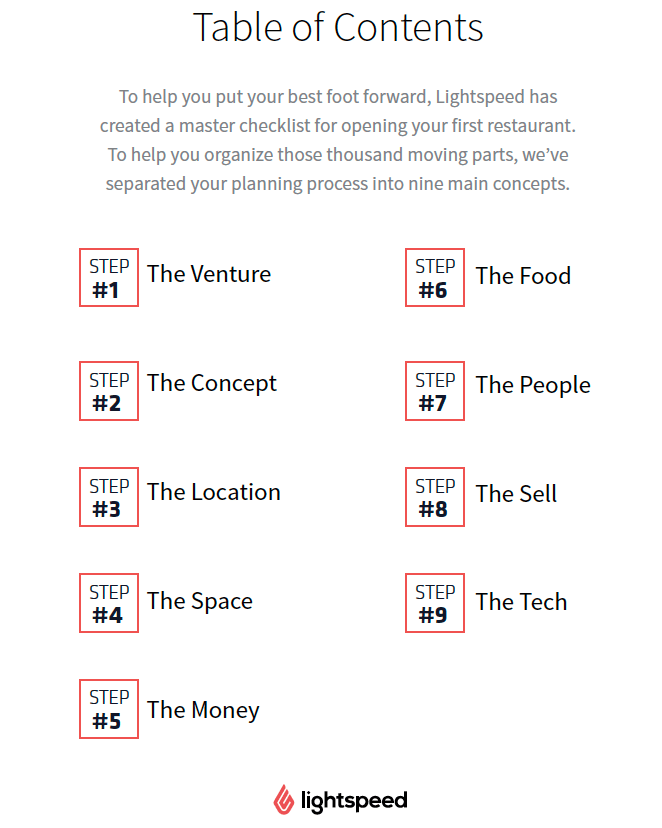This screenshot has height=828, width=662.
Task: Click the Step #6 box icon
Action: tap(435, 278)
